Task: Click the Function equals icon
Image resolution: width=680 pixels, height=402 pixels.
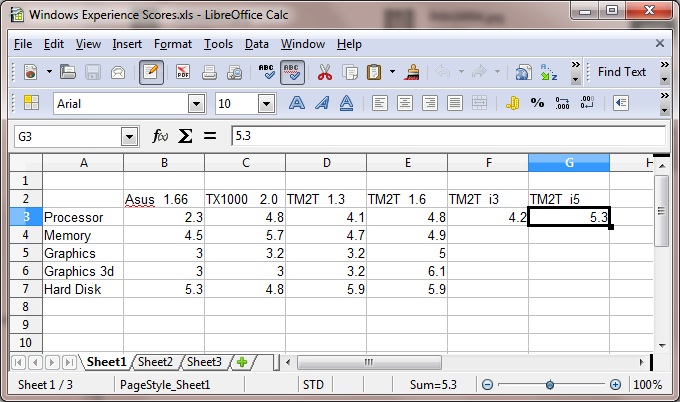Action: pos(210,137)
